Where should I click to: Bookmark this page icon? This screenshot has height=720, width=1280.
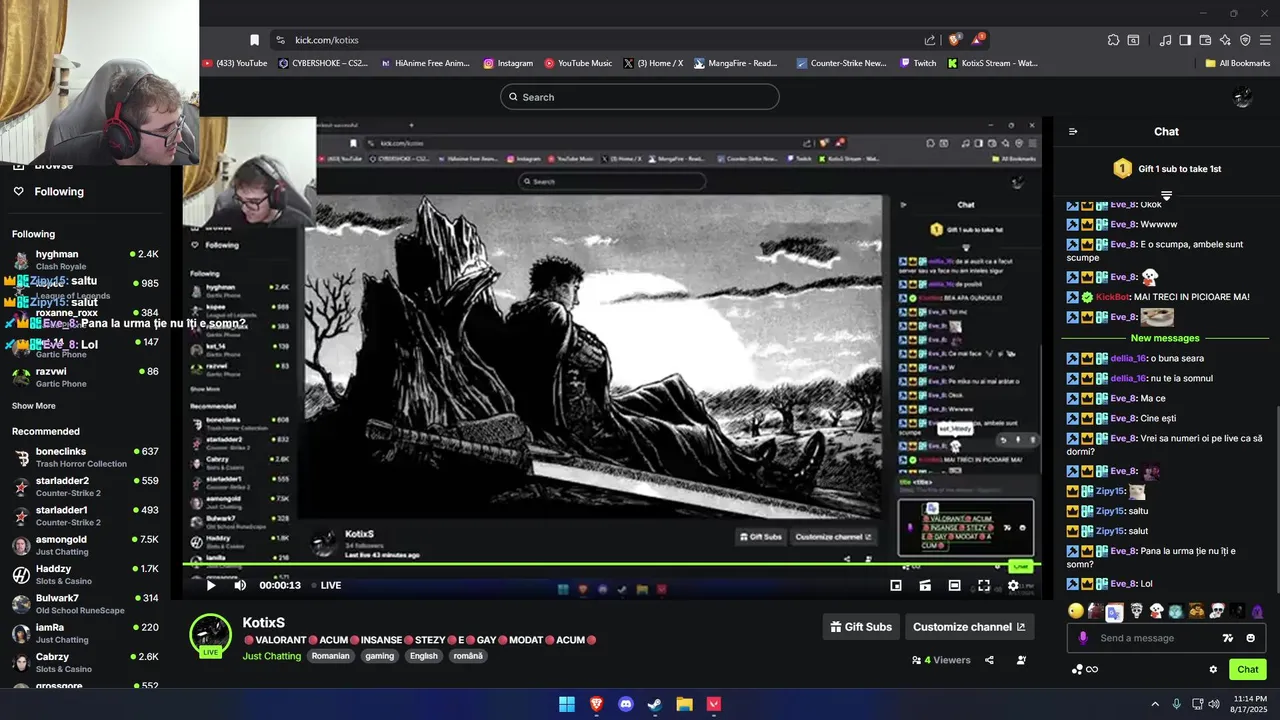pos(254,40)
